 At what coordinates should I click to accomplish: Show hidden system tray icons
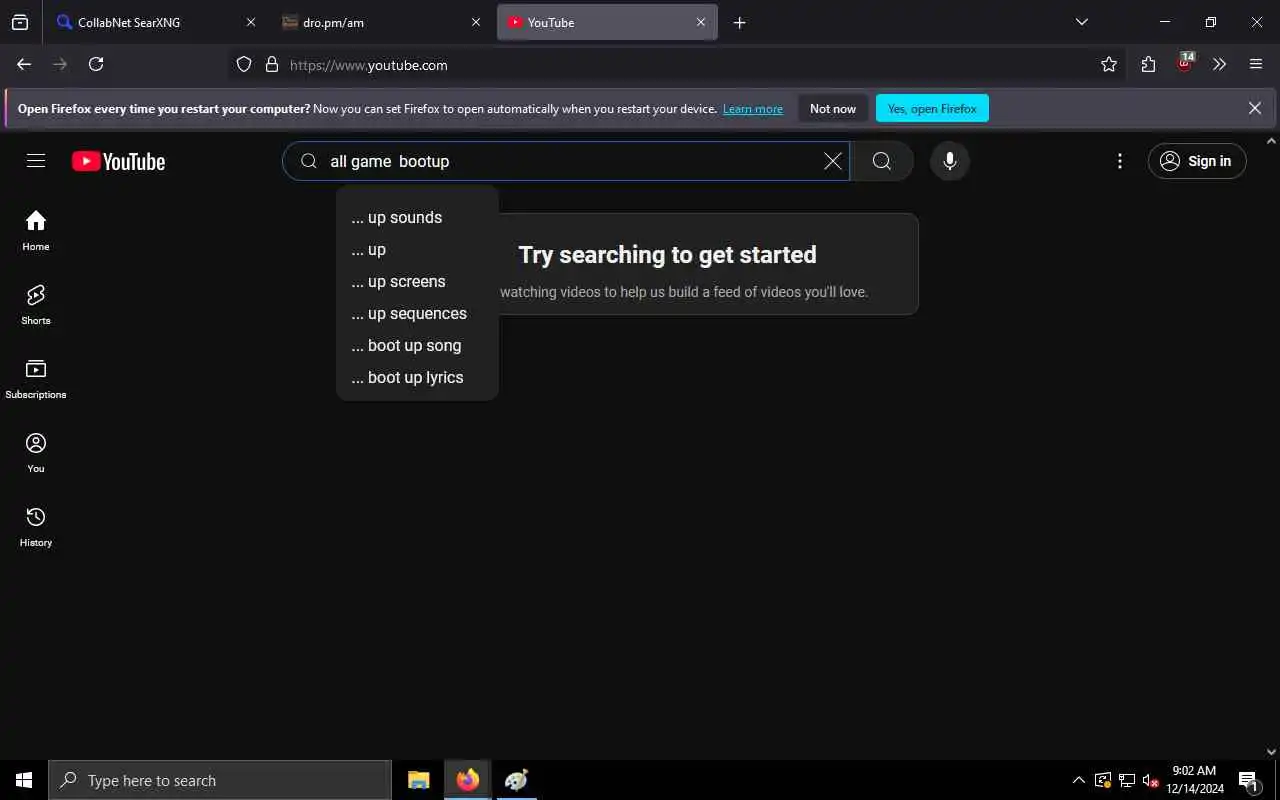[x=1078, y=780]
